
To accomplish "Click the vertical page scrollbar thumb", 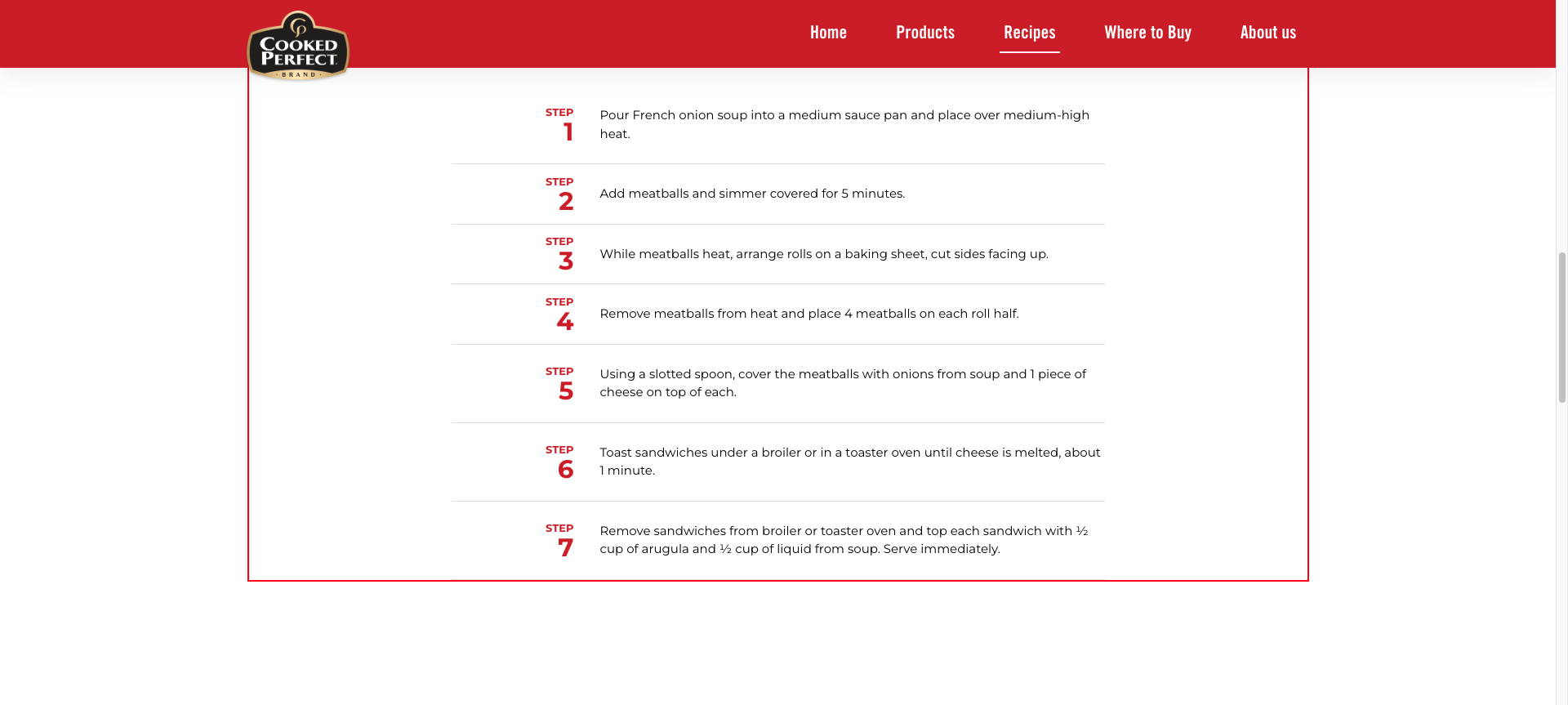I will (1561, 327).
